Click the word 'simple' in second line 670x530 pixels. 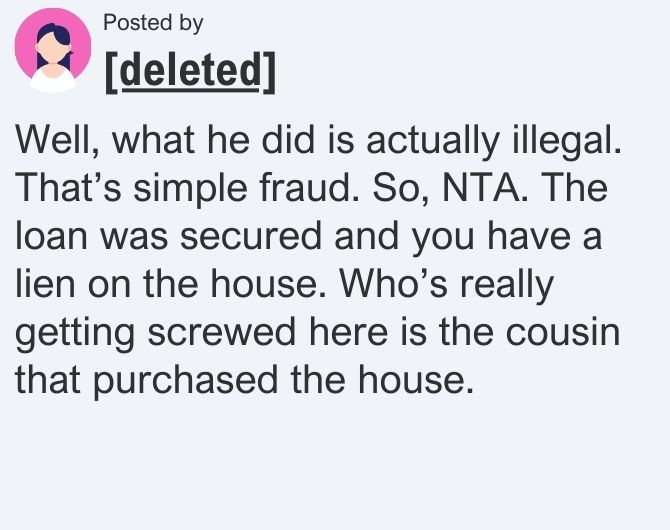pyautogui.click(x=190, y=188)
